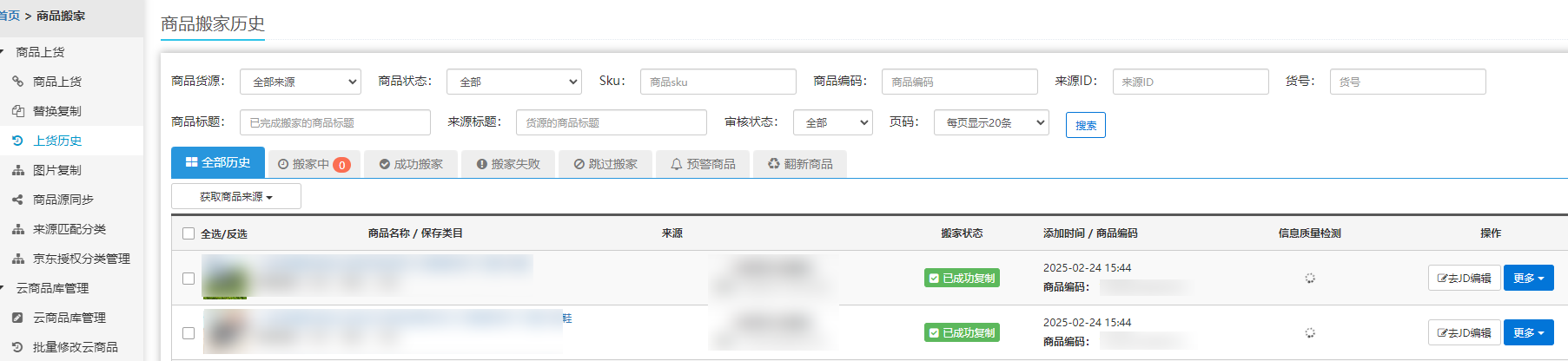This screenshot has width=1568, height=361.
Task: Check the second product row checkbox
Action: (x=189, y=333)
